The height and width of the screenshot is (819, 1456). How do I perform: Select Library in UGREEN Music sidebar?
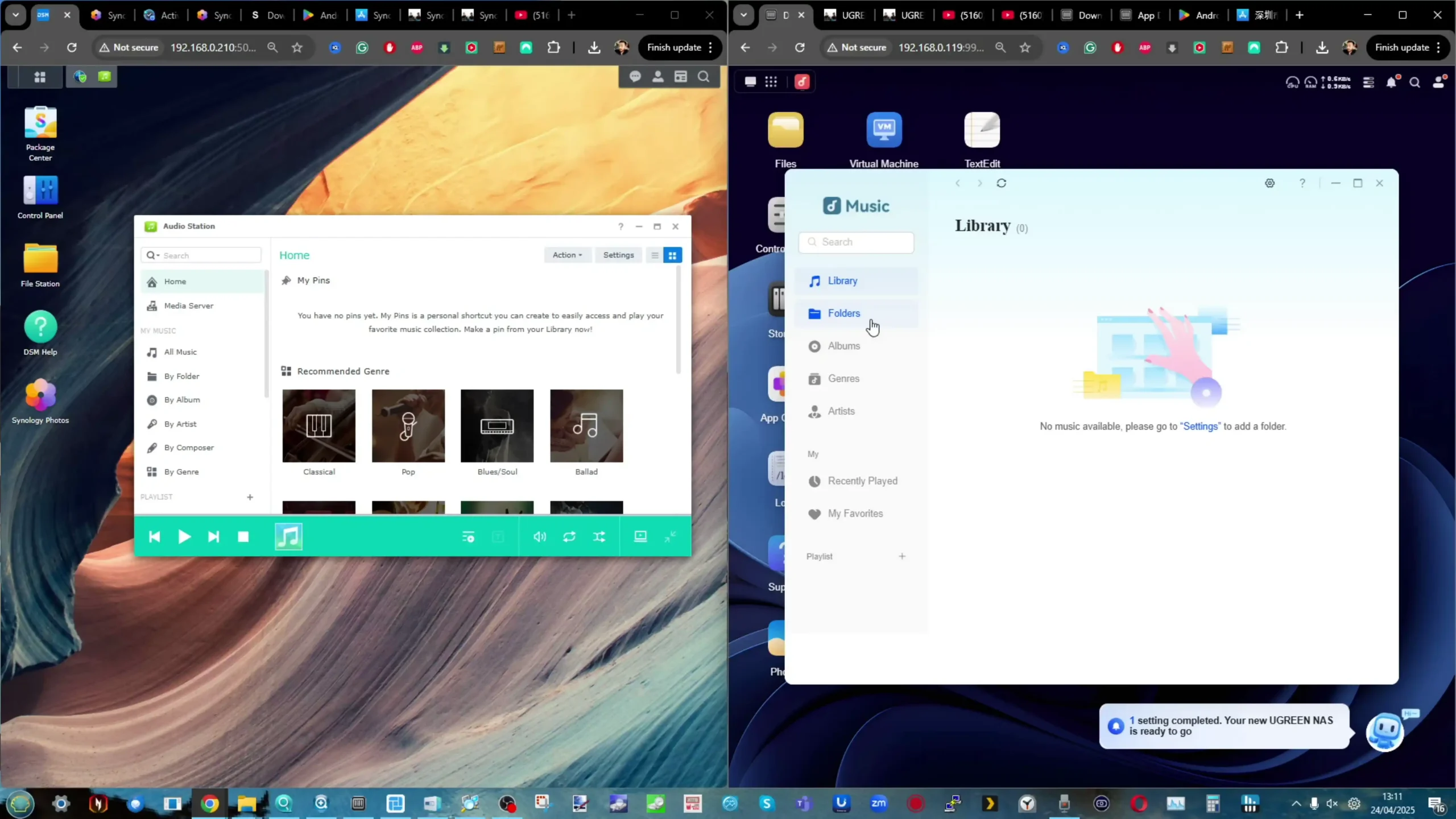coord(856,281)
